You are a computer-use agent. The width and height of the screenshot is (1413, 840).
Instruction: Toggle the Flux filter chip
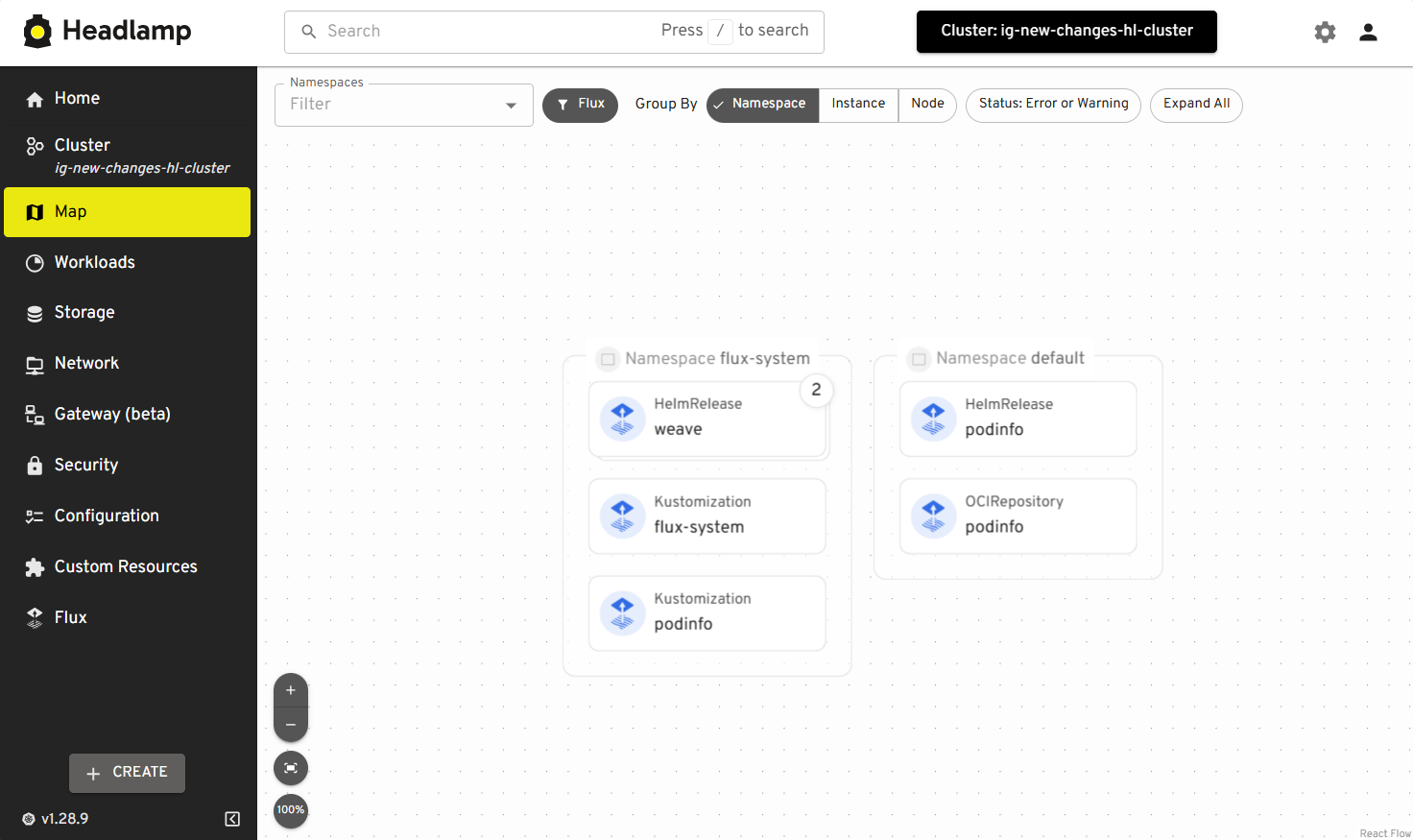coord(580,105)
